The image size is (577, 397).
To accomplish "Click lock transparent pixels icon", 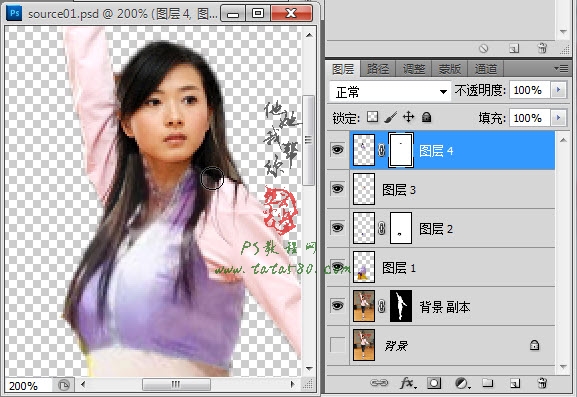I will (x=372, y=117).
